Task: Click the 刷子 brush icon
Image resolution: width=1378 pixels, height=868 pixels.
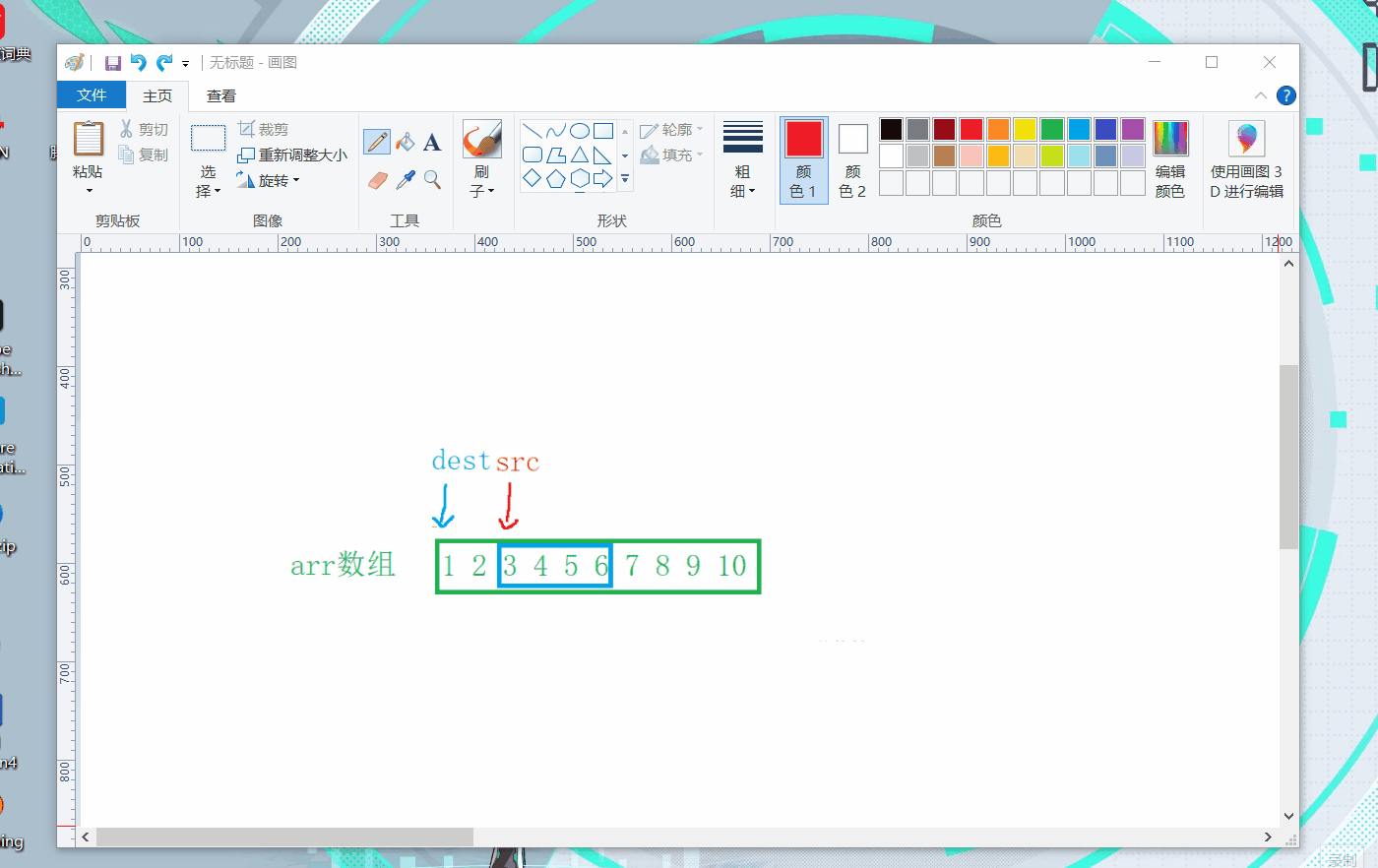Action: pyautogui.click(x=482, y=139)
